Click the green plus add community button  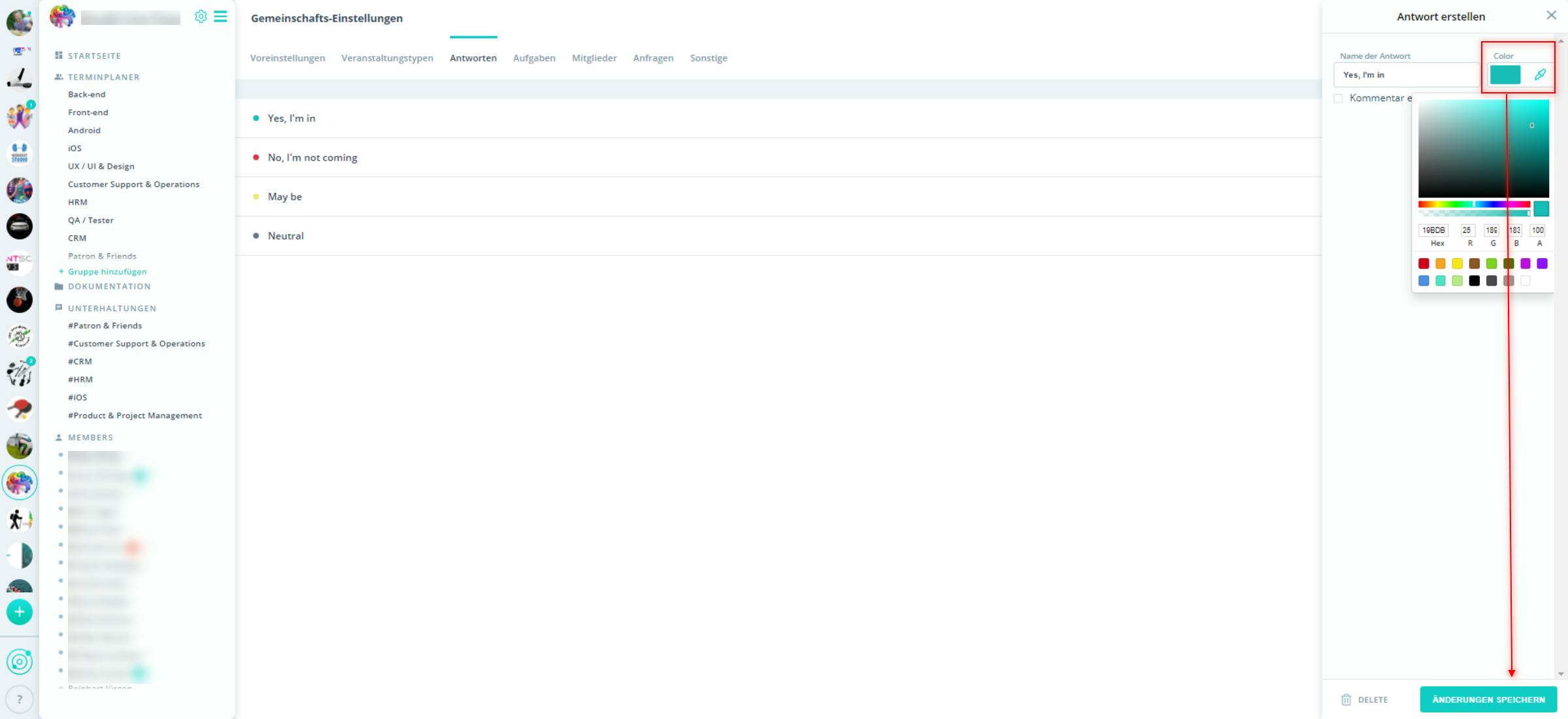click(x=20, y=612)
